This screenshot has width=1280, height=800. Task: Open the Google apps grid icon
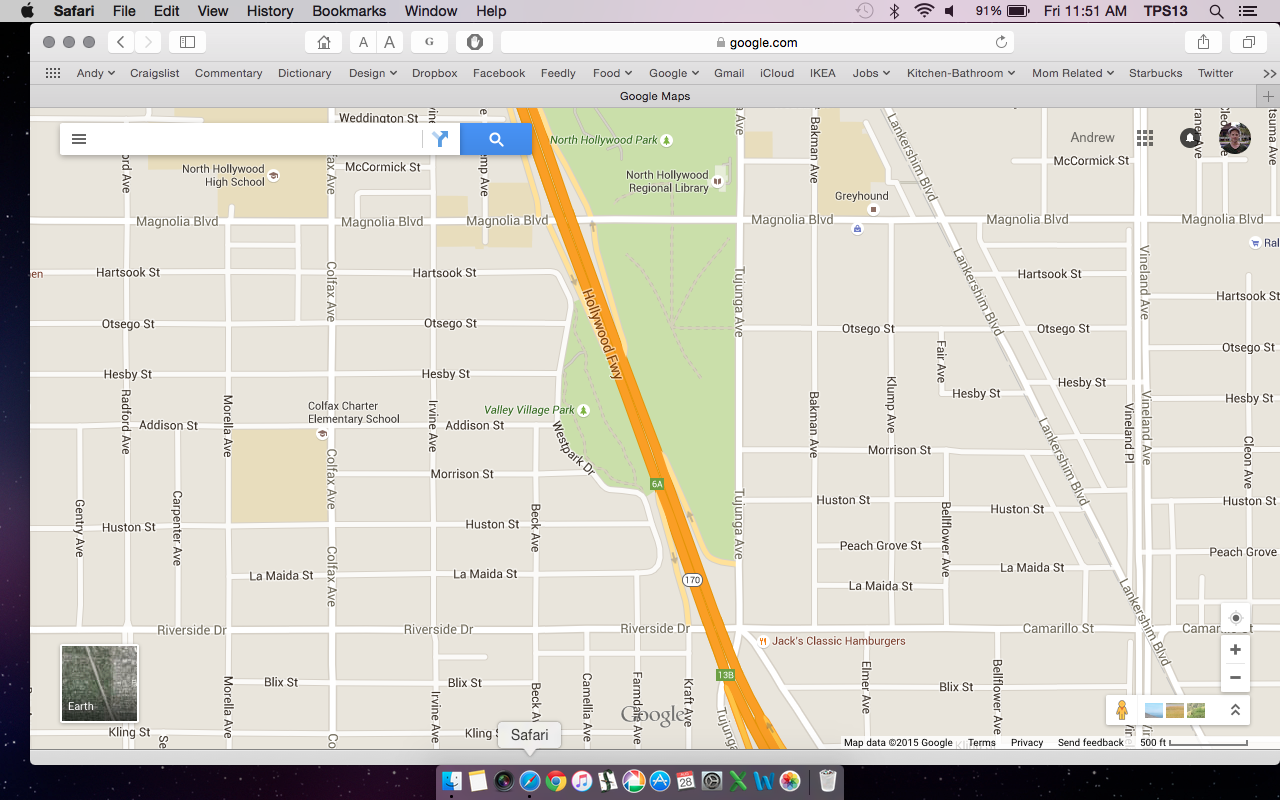click(1145, 138)
